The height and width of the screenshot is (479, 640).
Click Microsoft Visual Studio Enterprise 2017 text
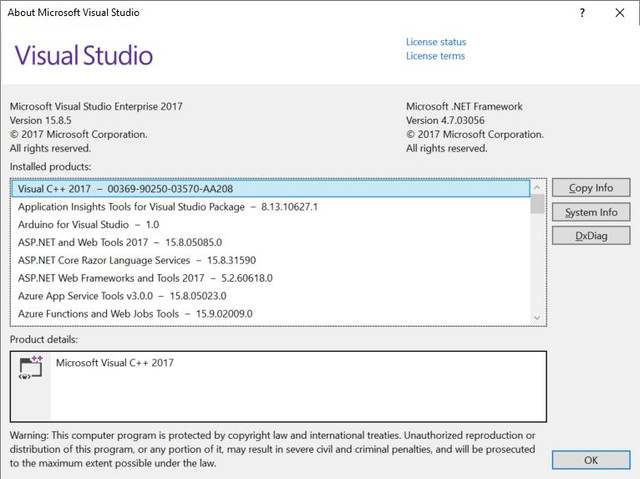click(x=96, y=106)
